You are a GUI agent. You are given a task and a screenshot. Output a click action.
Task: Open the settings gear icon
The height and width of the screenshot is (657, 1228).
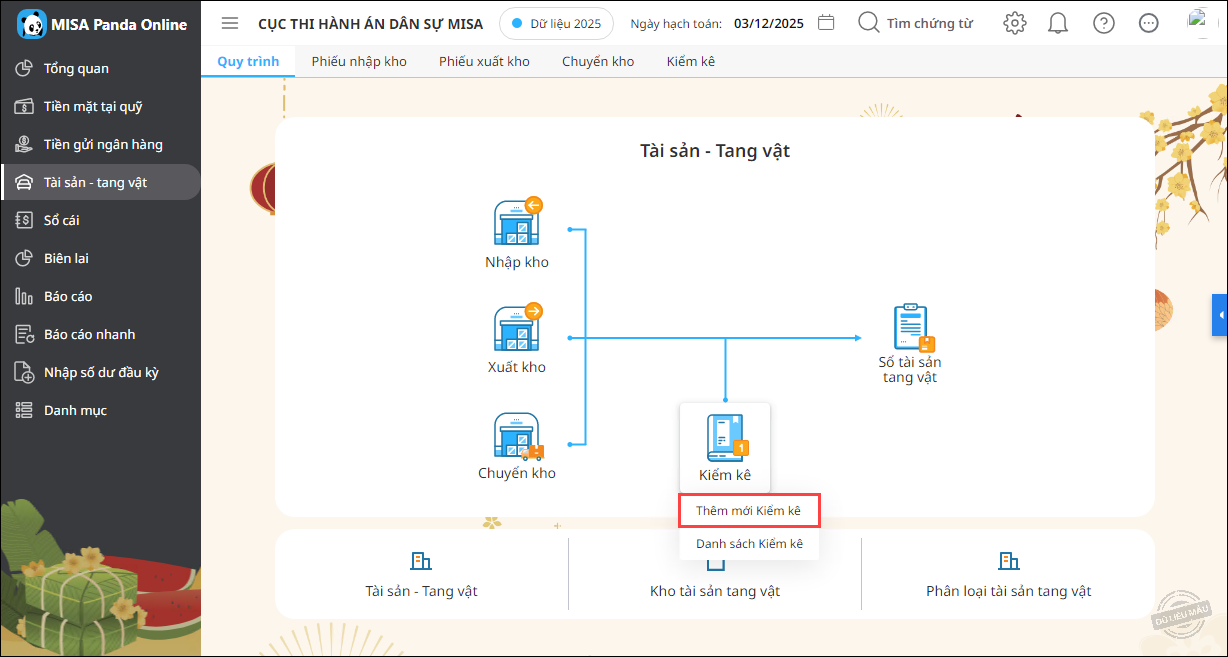pos(1015,23)
